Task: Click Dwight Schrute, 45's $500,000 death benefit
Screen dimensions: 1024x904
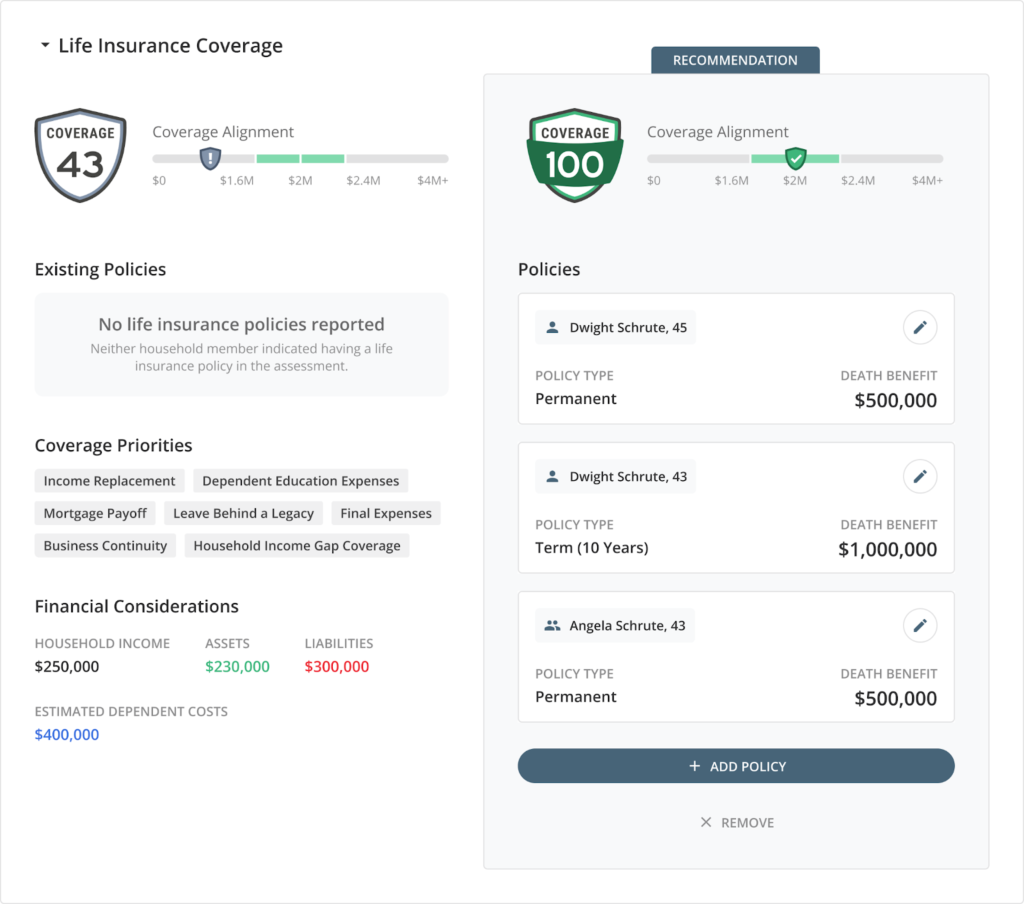Action: pos(895,400)
